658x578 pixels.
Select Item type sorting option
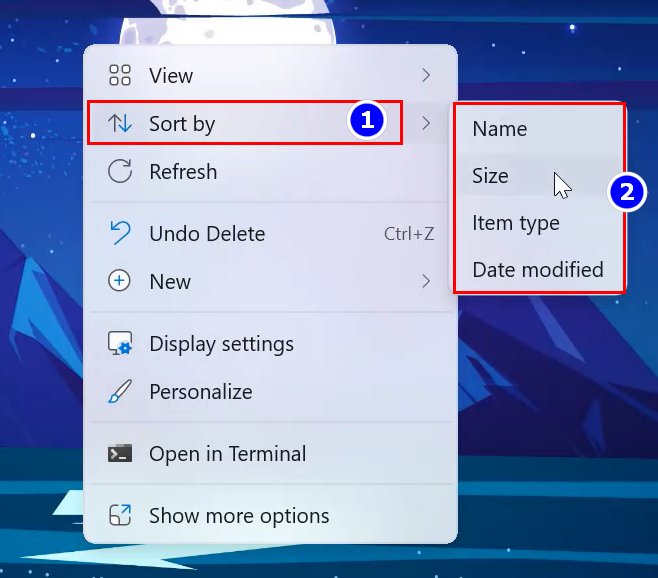tap(515, 223)
